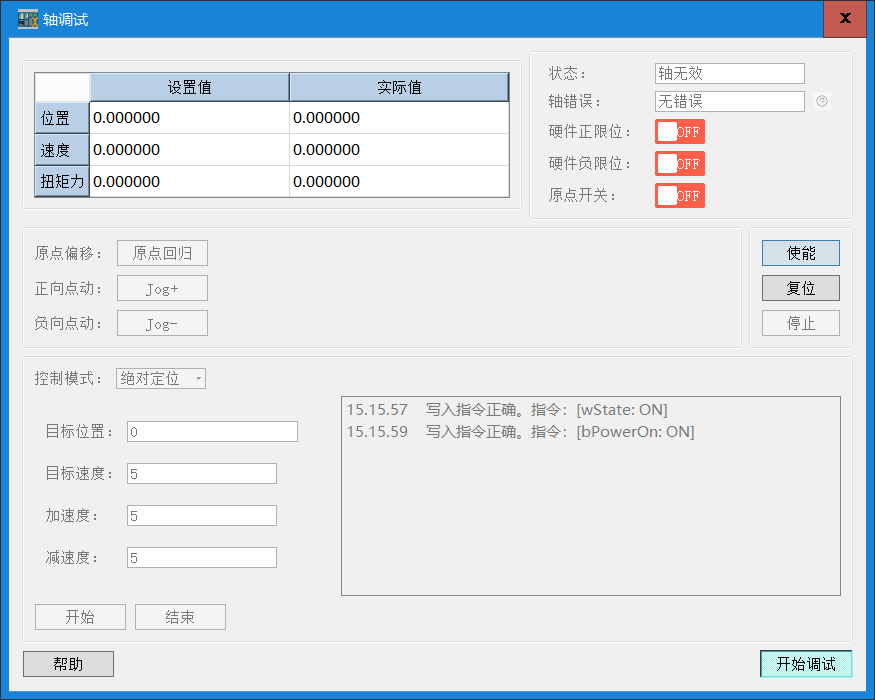875x700 pixels.
Task: Click the axis debug icon in the title bar
Action: tap(26, 18)
